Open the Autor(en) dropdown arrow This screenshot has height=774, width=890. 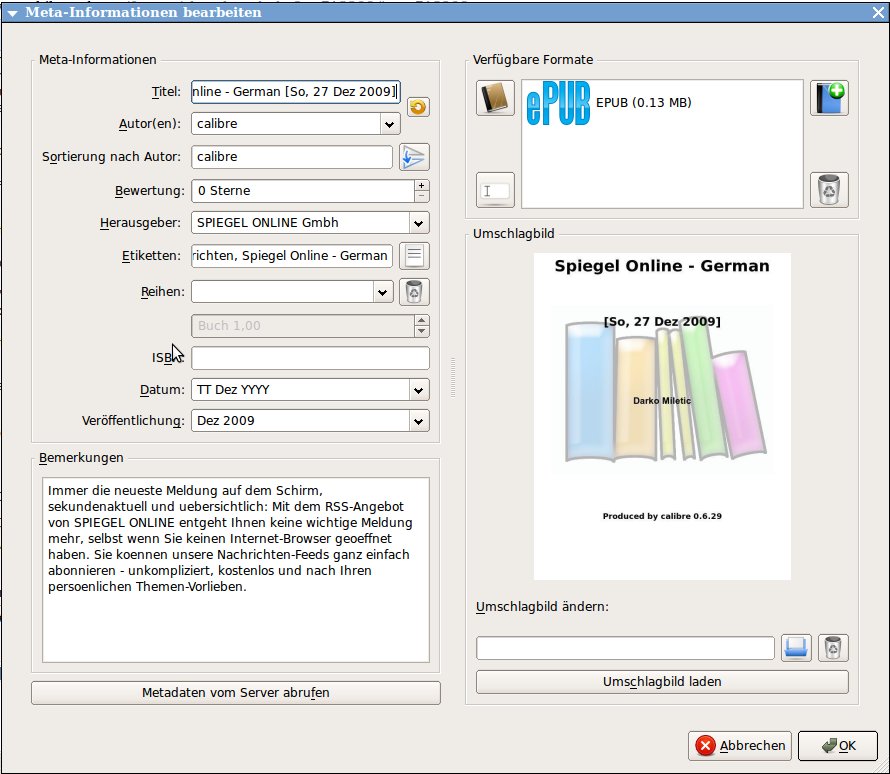(389, 124)
